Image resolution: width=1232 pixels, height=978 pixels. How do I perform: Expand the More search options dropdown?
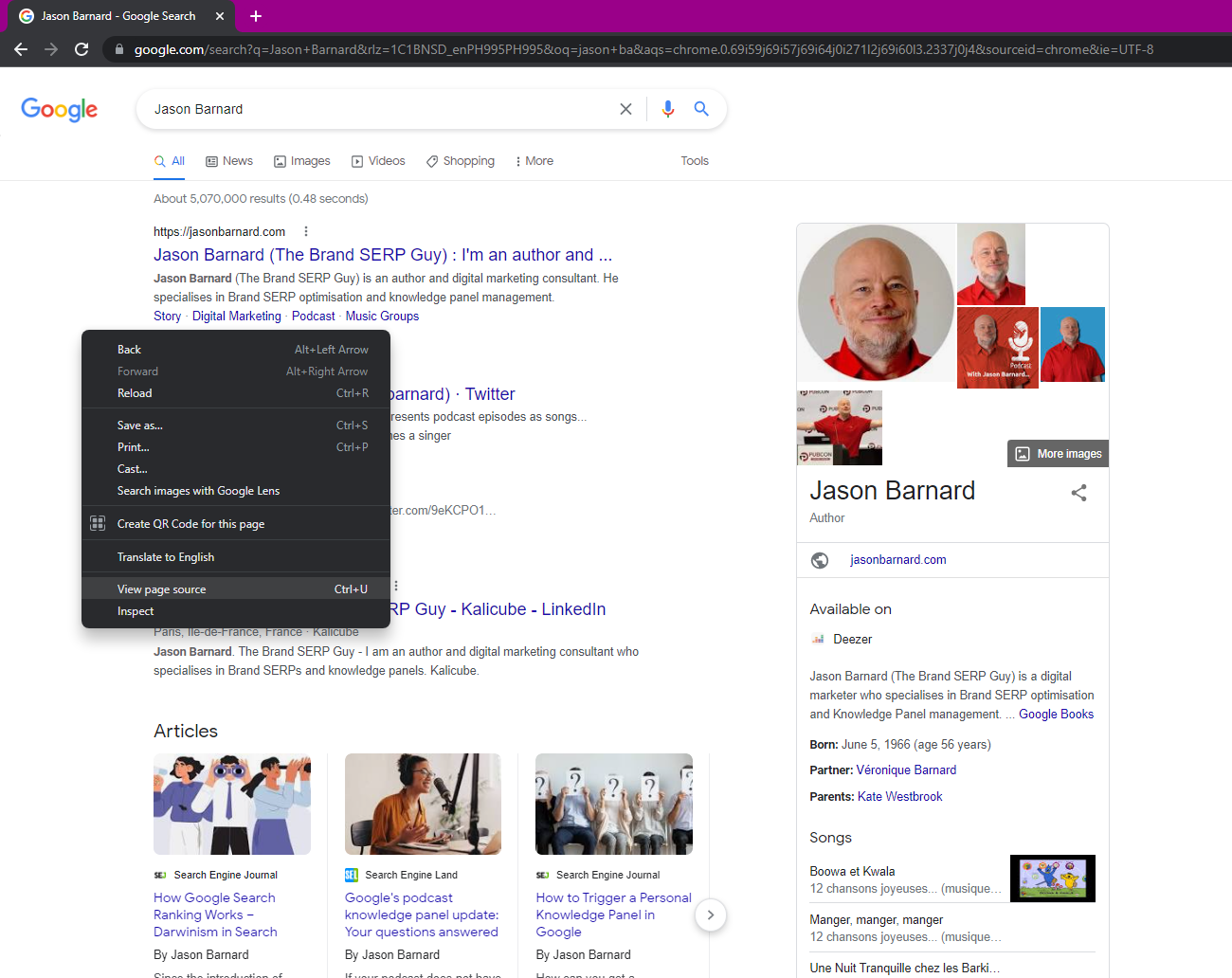534,161
